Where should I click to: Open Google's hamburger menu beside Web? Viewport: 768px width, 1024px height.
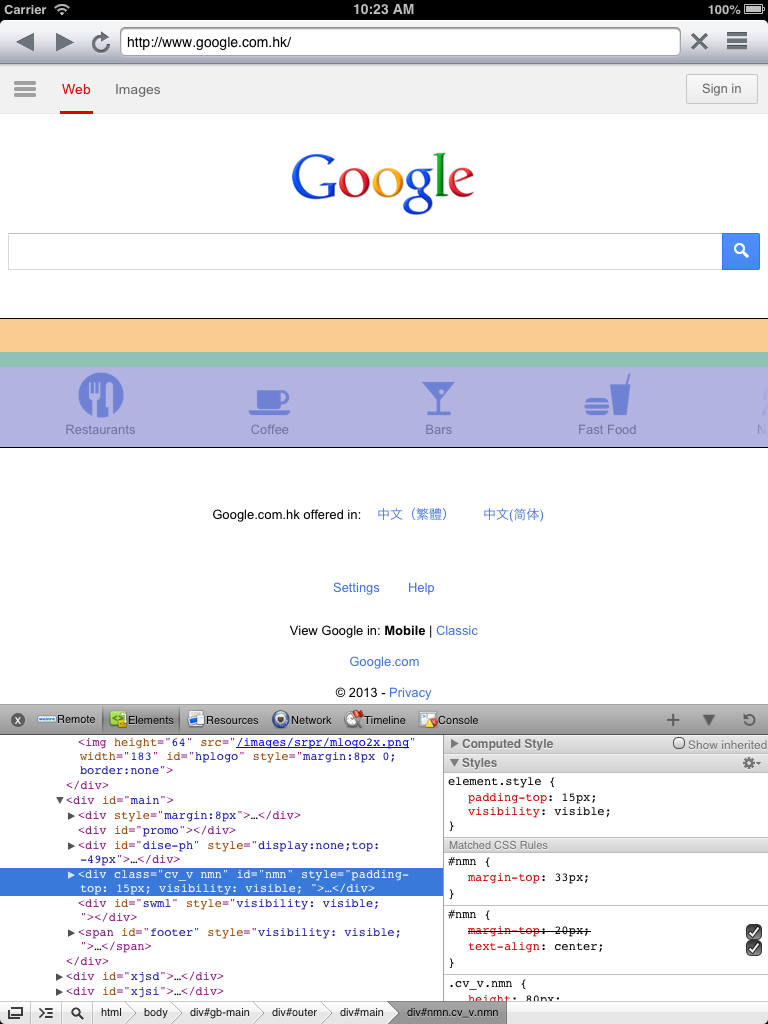point(25,89)
